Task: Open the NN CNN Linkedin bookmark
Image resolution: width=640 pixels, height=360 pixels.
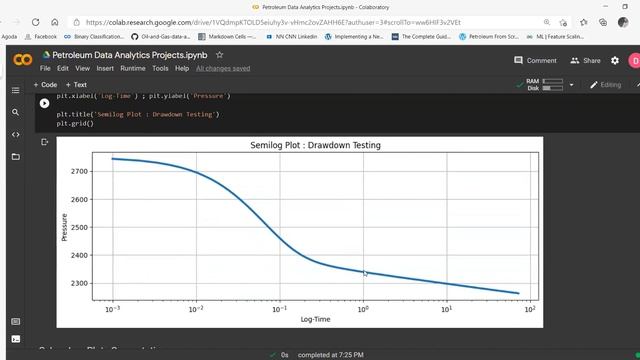Action: pyautogui.click(x=291, y=37)
